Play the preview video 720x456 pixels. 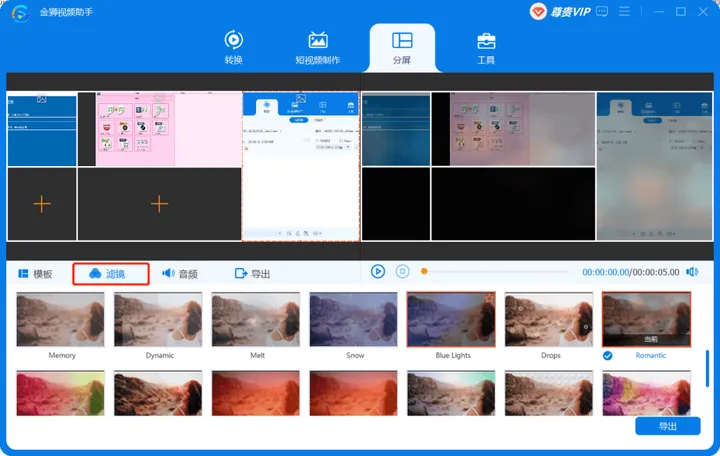[x=378, y=271]
